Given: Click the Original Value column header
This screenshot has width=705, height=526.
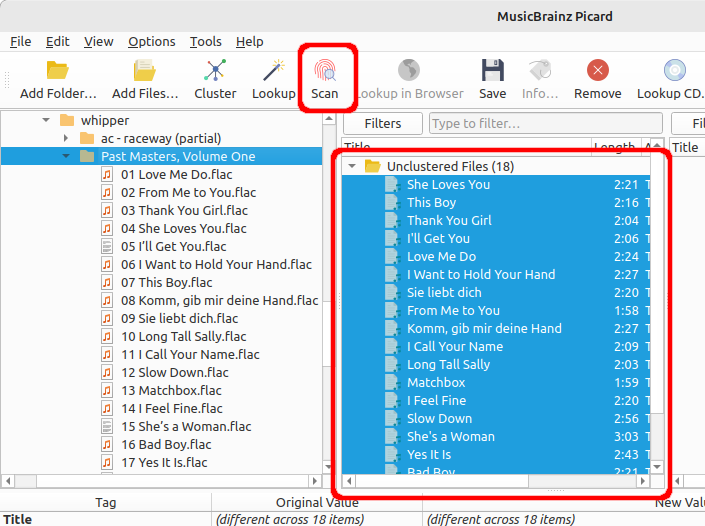Looking at the screenshot, I should pyautogui.click(x=317, y=502).
